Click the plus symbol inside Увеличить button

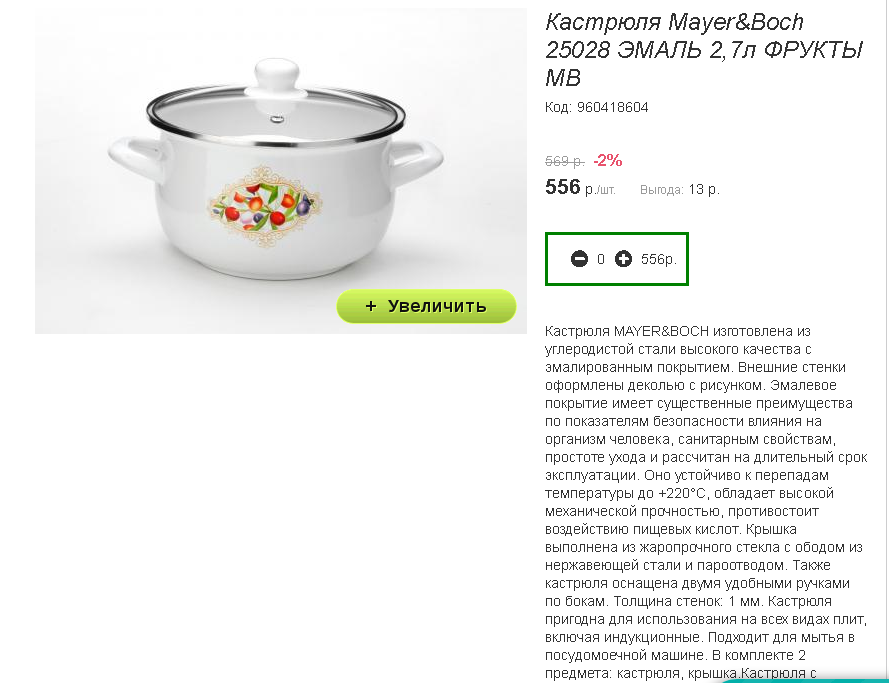[371, 306]
